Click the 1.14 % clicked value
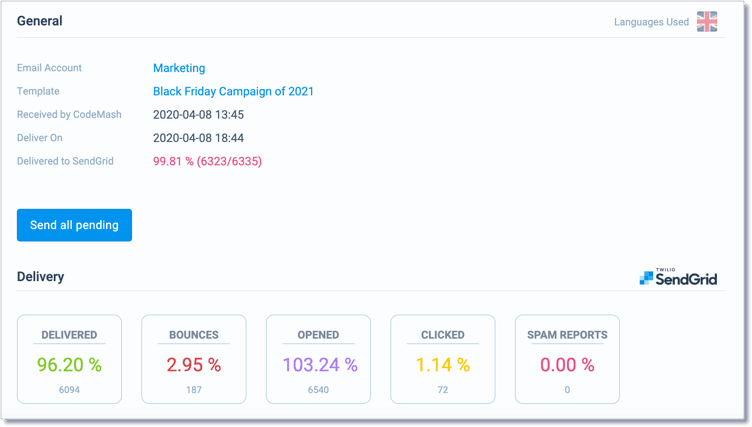 click(443, 365)
